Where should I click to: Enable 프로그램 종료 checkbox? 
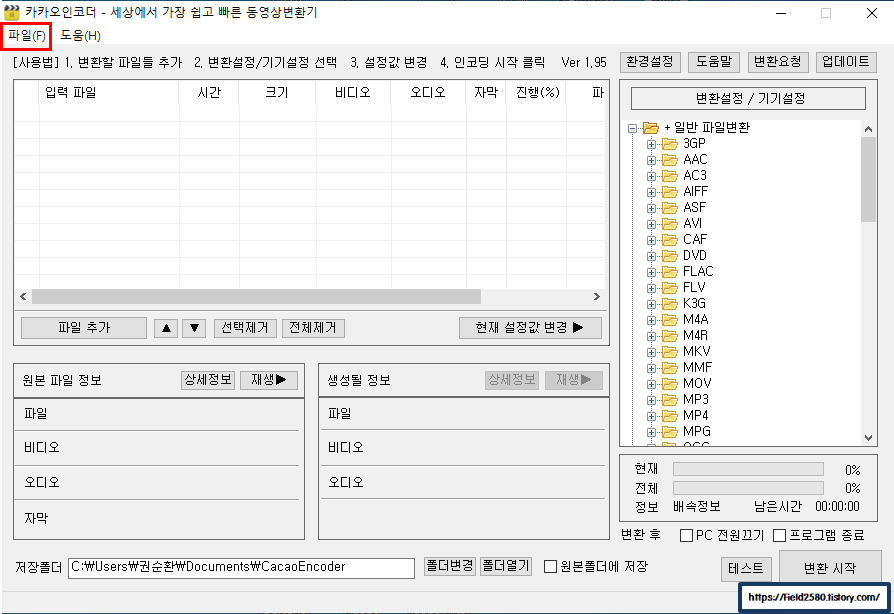tap(779, 535)
